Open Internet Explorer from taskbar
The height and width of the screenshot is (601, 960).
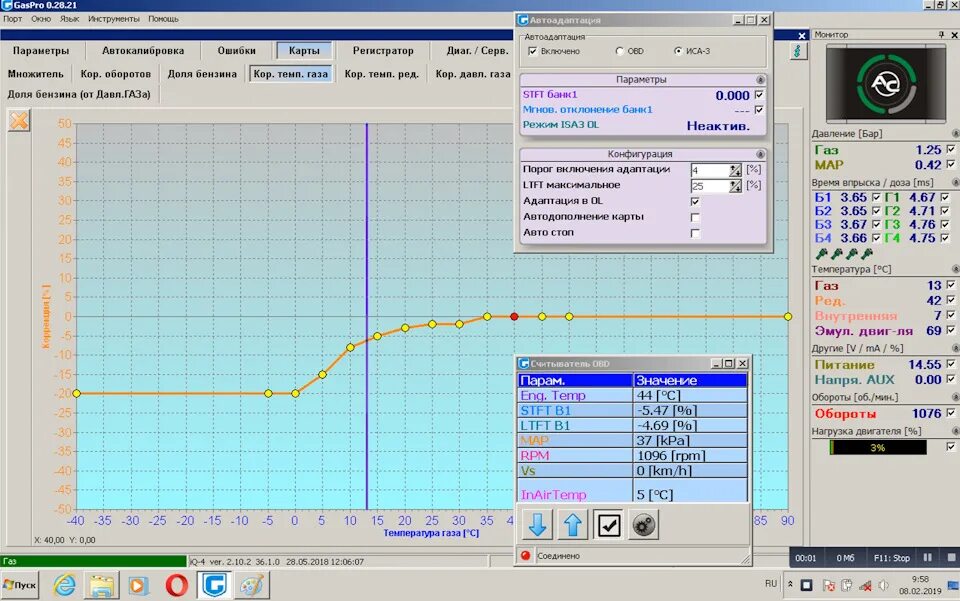[x=64, y=586]
